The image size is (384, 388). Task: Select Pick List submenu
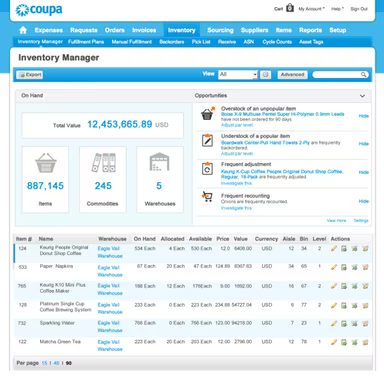201,42
